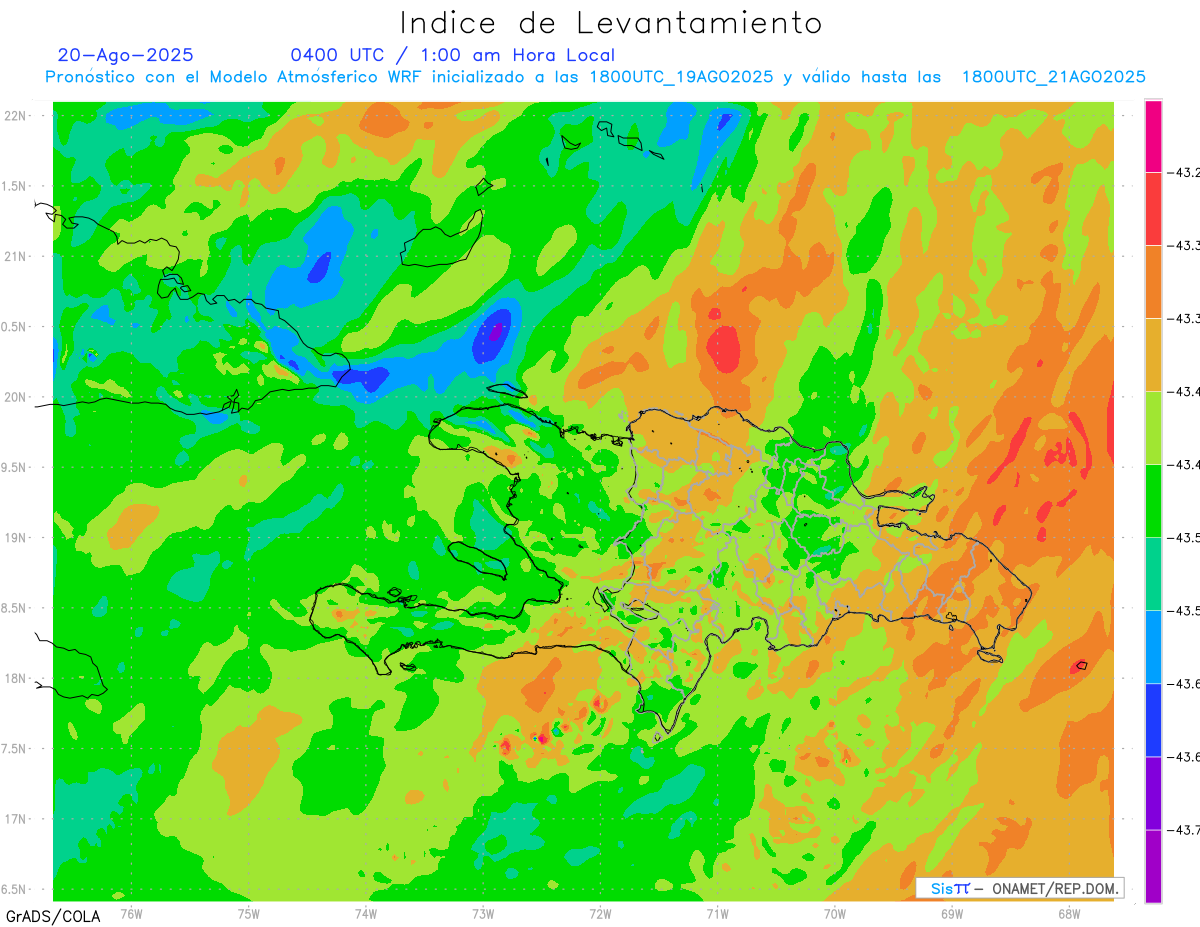Click the '69W' longitude label
The width and height of the screenshot is (1200, 927).
(952, 914)
